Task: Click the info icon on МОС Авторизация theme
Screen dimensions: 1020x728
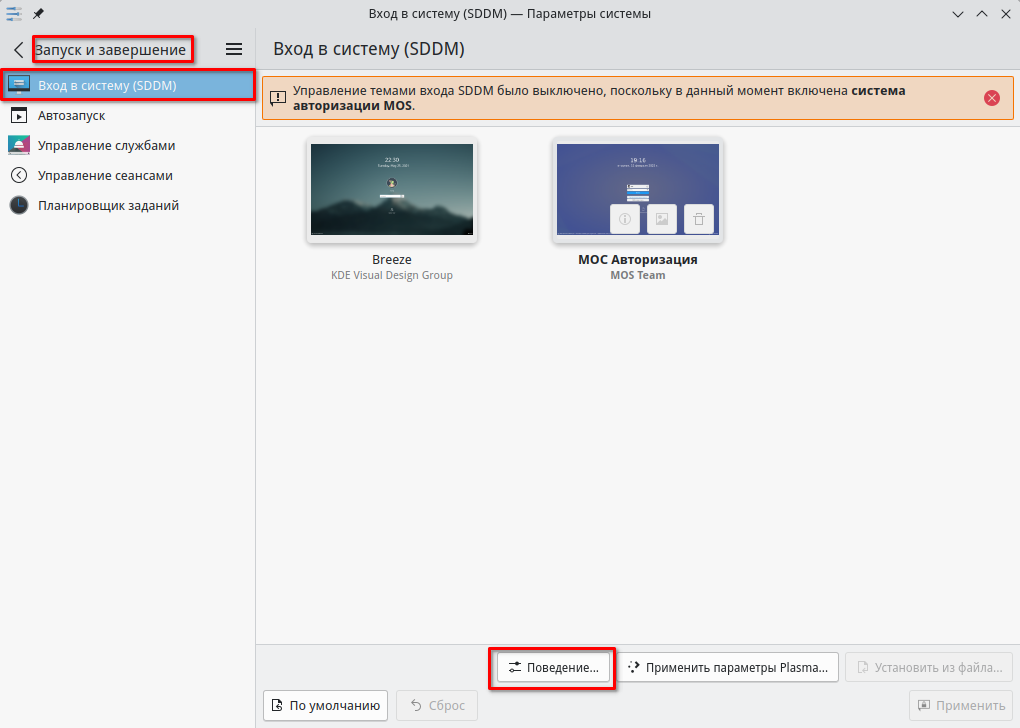Action: click(x=625, y=219)
